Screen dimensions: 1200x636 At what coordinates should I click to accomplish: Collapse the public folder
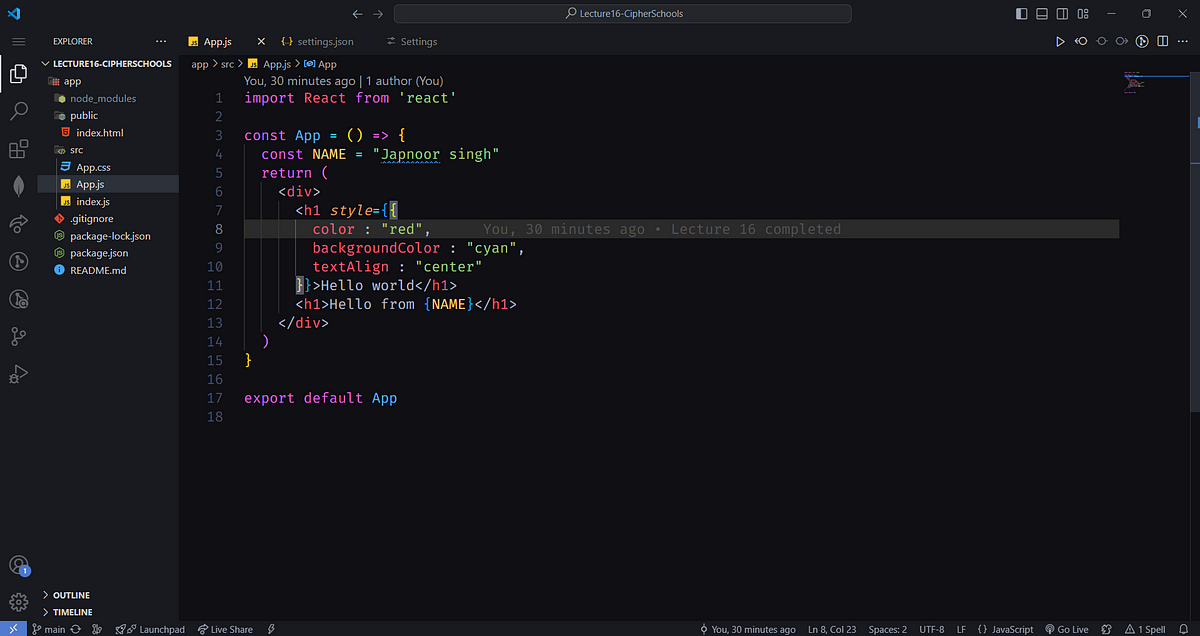(108, 115)
